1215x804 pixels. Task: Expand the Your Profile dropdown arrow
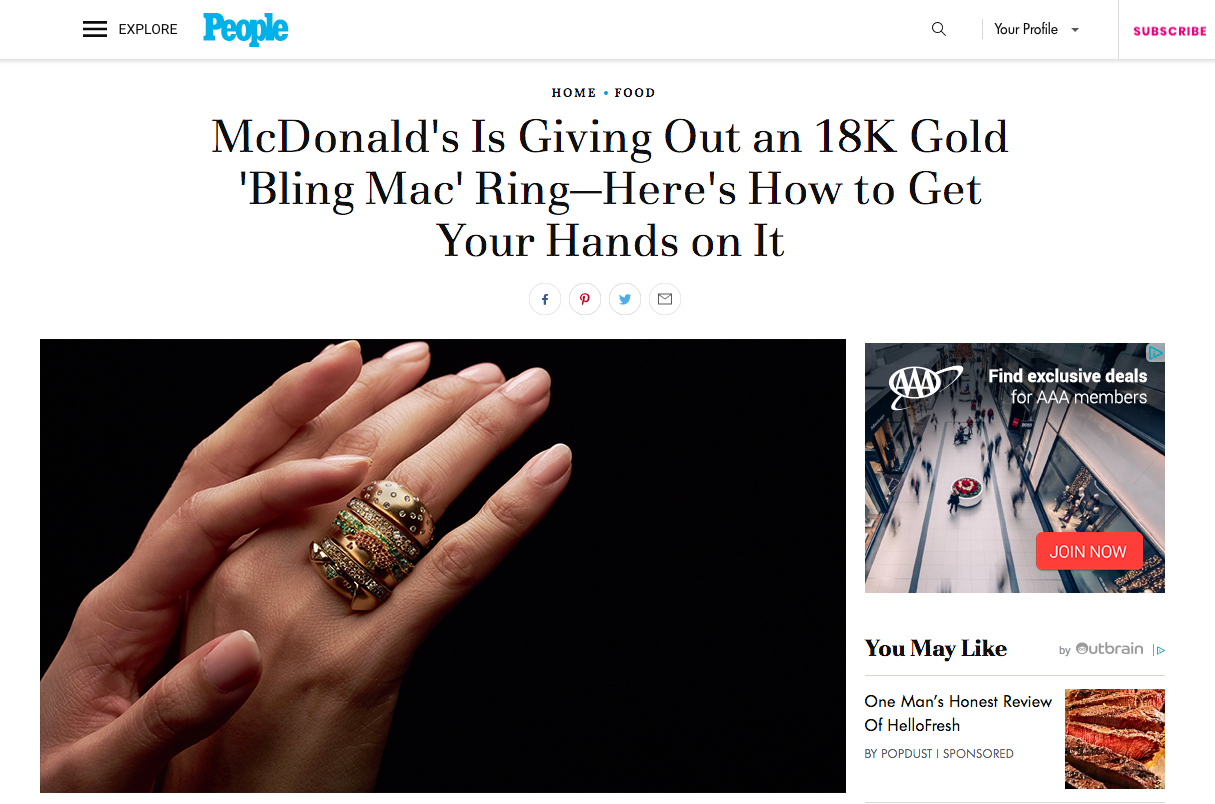click(x=1075, y=30)
